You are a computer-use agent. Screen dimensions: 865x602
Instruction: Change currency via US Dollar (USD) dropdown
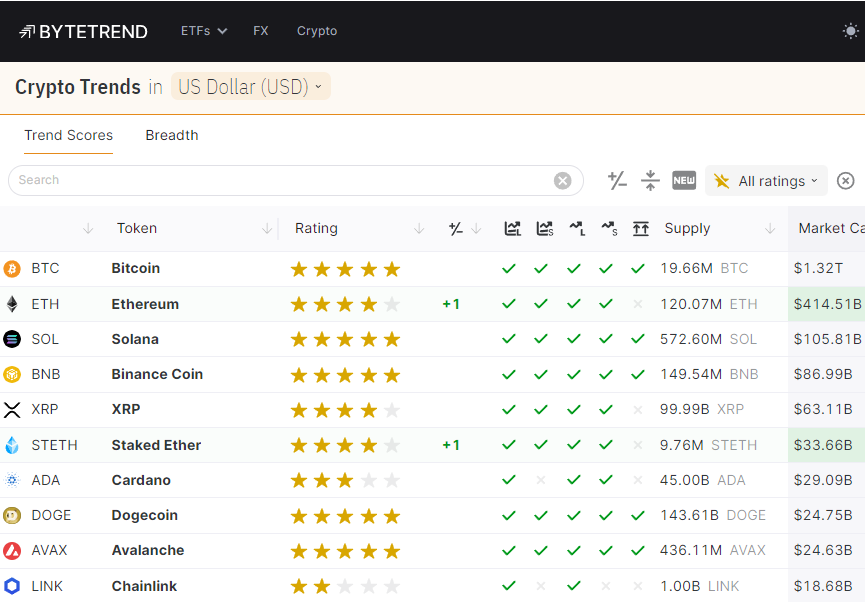point(250,87)
